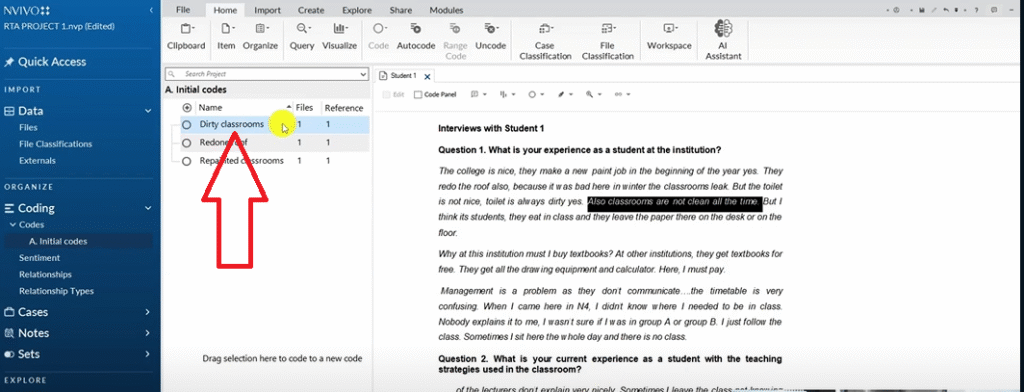1024x392 pixels.
Task: Switch to the Explore ribbon tab
Action: point(357,10)
